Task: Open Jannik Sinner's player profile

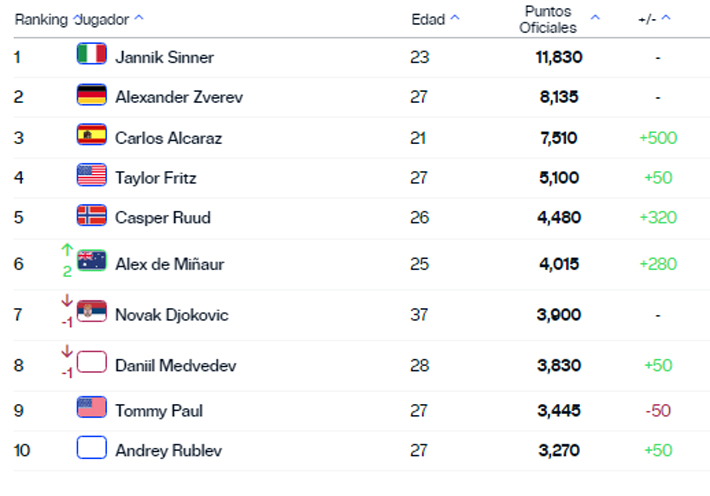Action: (164, 57)
